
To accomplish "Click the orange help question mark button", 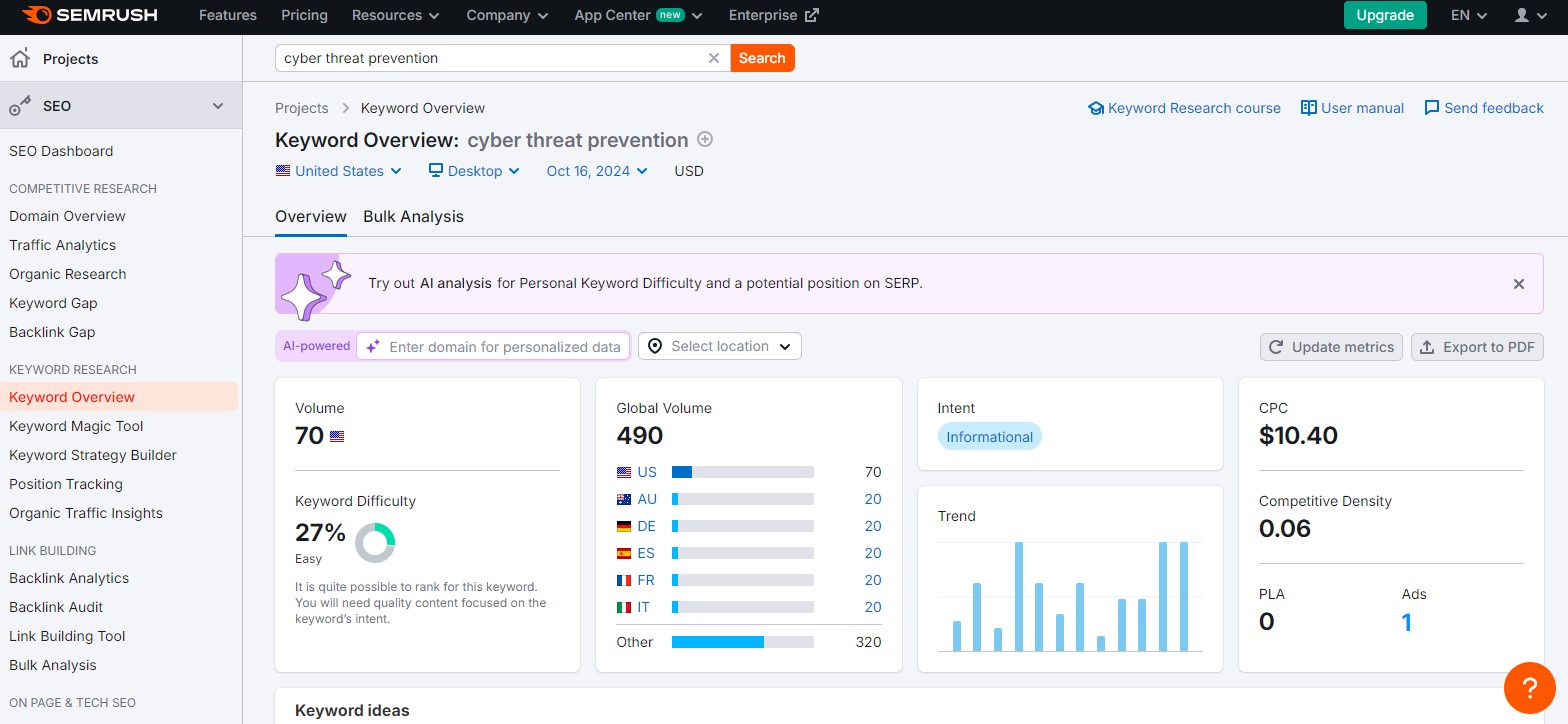I will tap(1529, 687).
